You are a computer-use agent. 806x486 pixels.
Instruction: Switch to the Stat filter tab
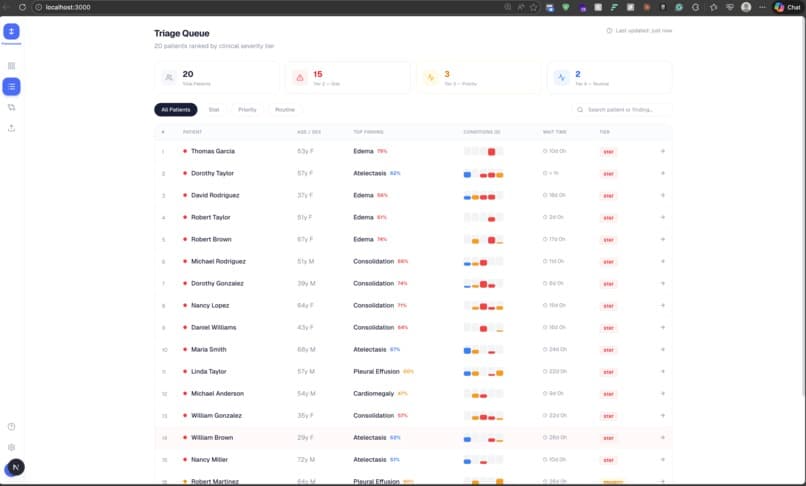(x=214, y=110)
